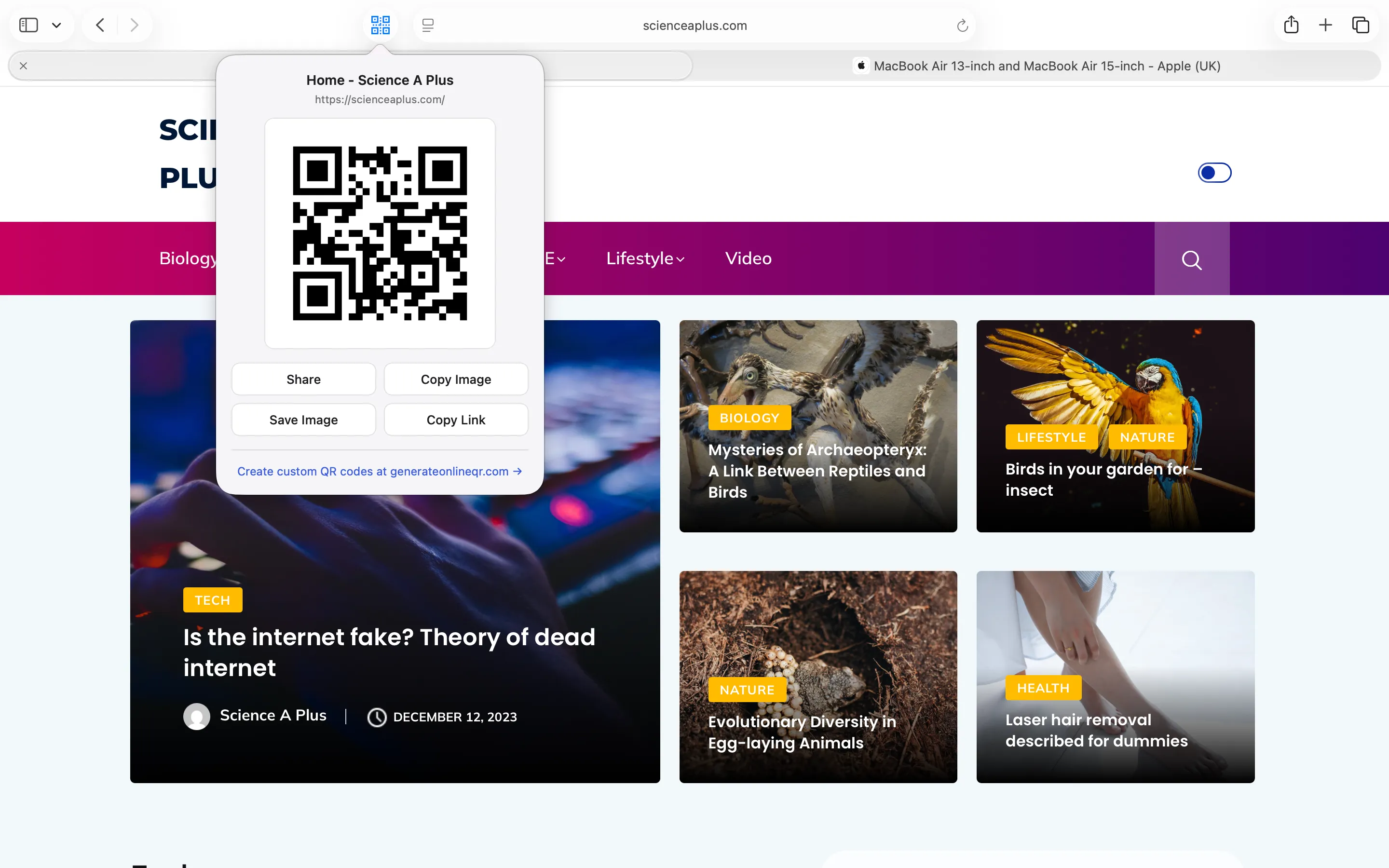Click the Science Plus site logo

point(188,154)
